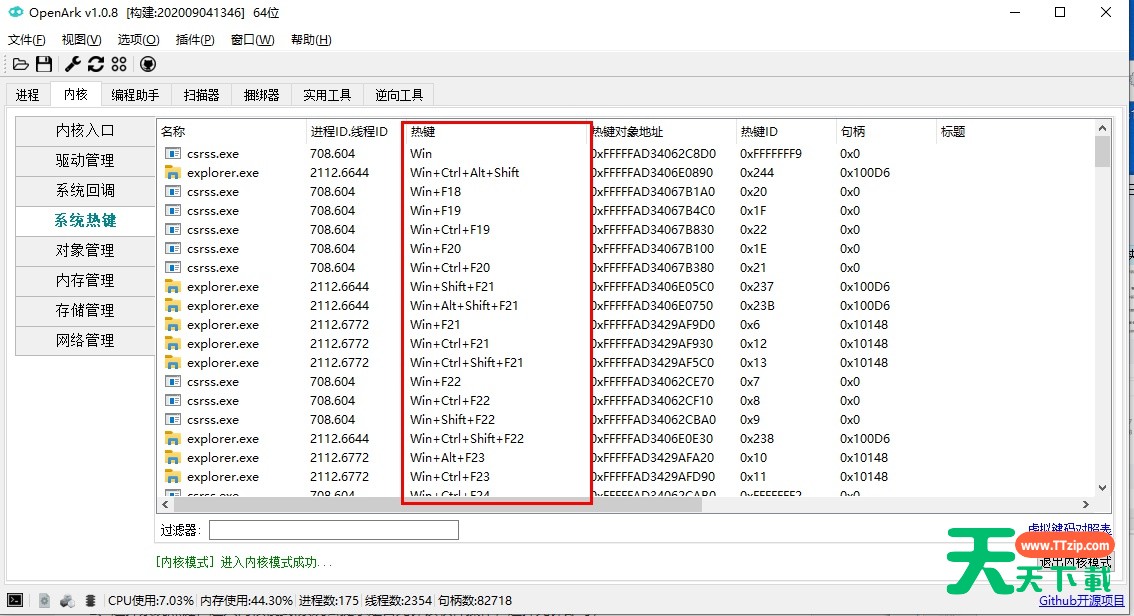Click the four-circles toolbar icon
Image resolution: width=1134 pixels, height=616 pixels.
click(x=119, y=64)
